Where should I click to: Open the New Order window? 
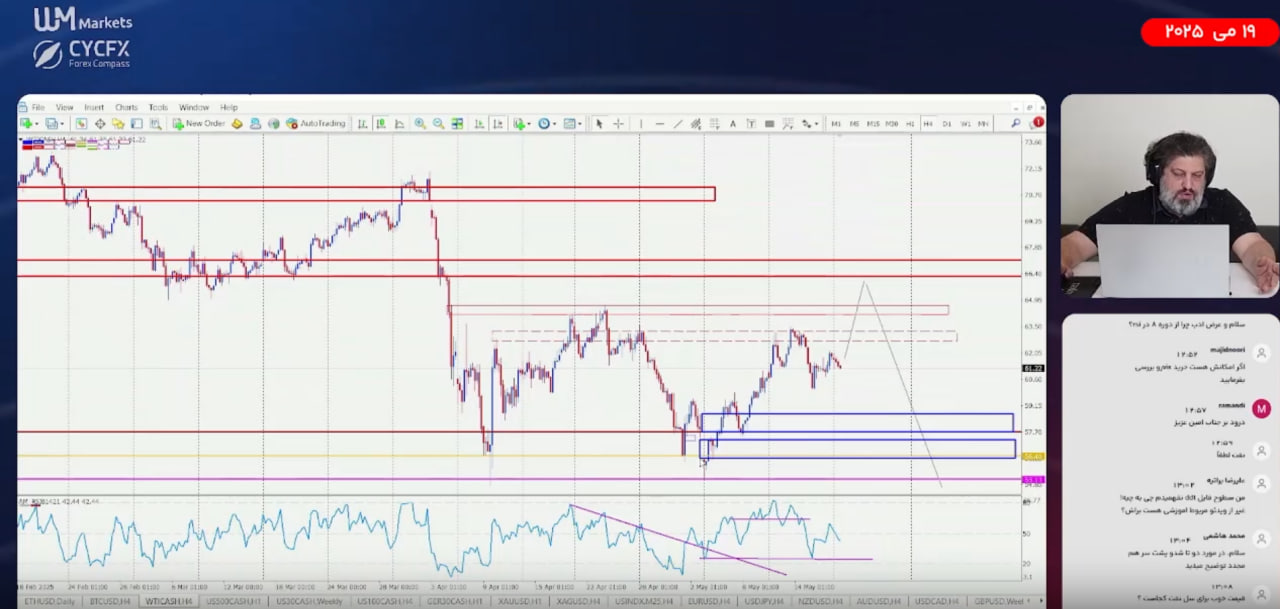[198, 124]
